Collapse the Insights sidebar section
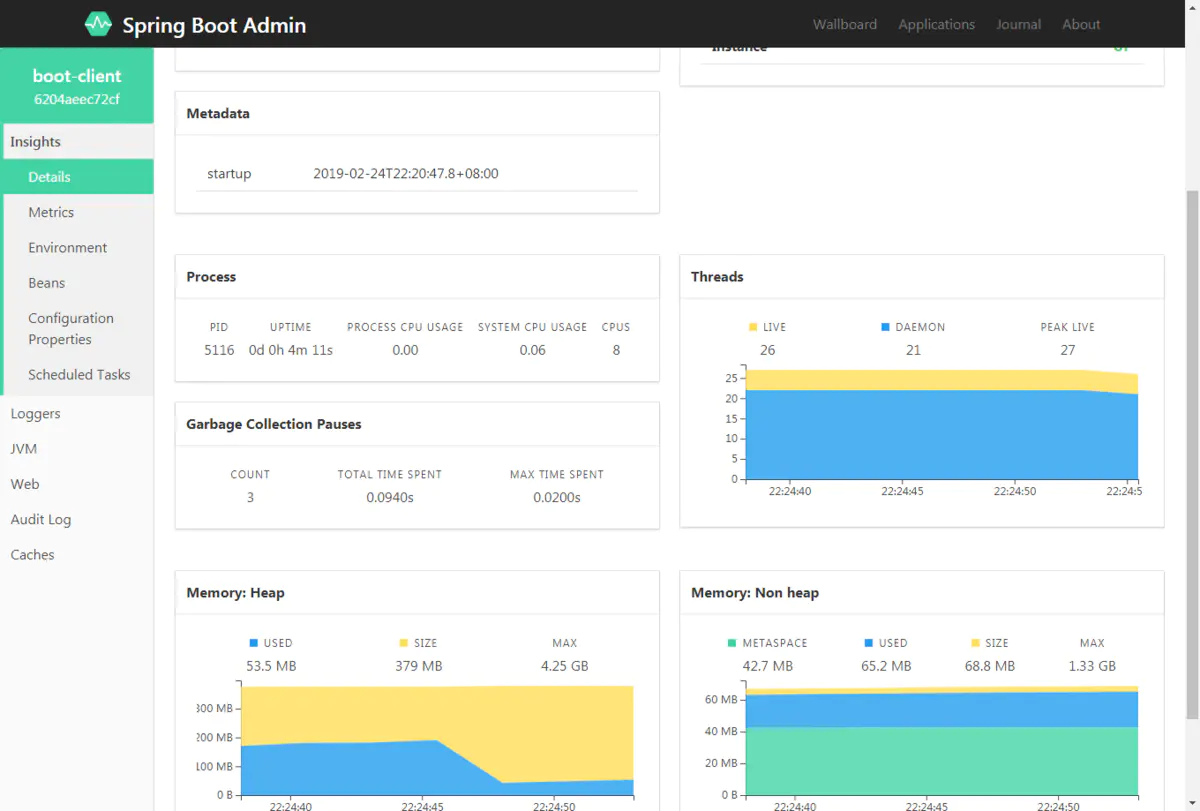This screenshot has height=811, width=1200. click(77, 142)
